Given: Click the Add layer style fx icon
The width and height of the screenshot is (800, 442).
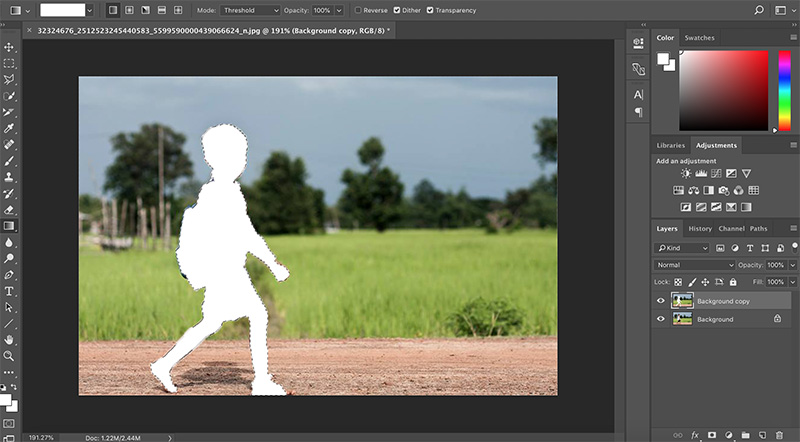Looking at the screenshot, I should (x=695, y=435).
